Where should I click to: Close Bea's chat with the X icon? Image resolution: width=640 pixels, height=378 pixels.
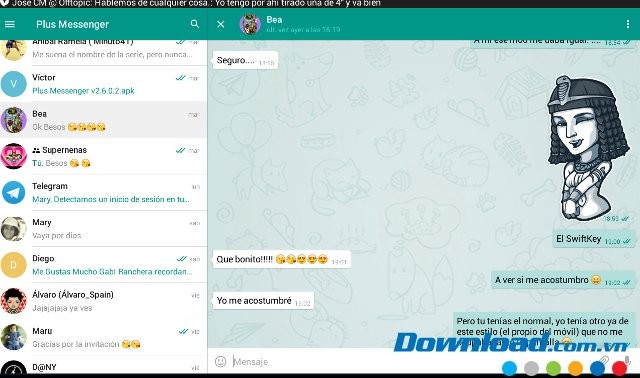[221, 24]
